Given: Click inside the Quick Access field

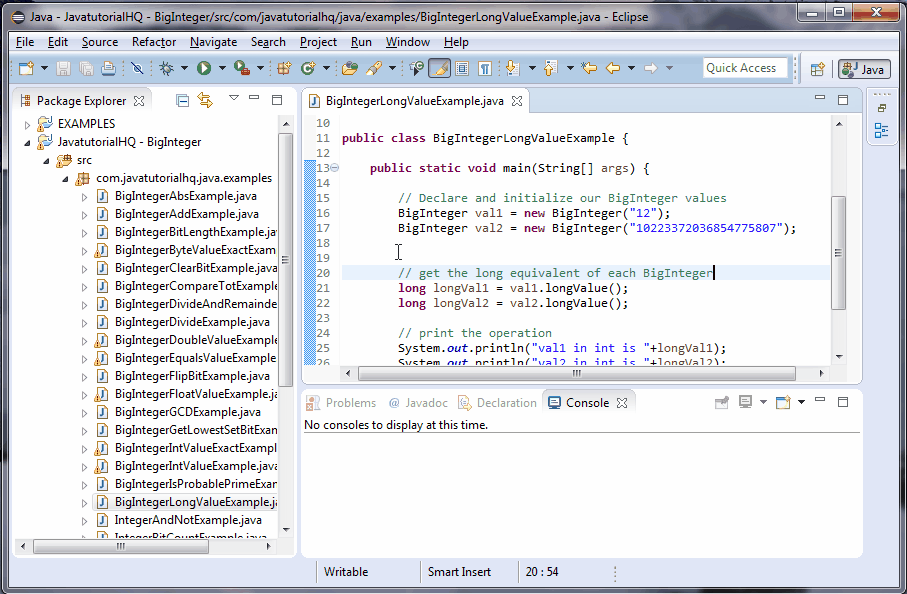Looking at the screenshot, I should click(x=744, y=67).
